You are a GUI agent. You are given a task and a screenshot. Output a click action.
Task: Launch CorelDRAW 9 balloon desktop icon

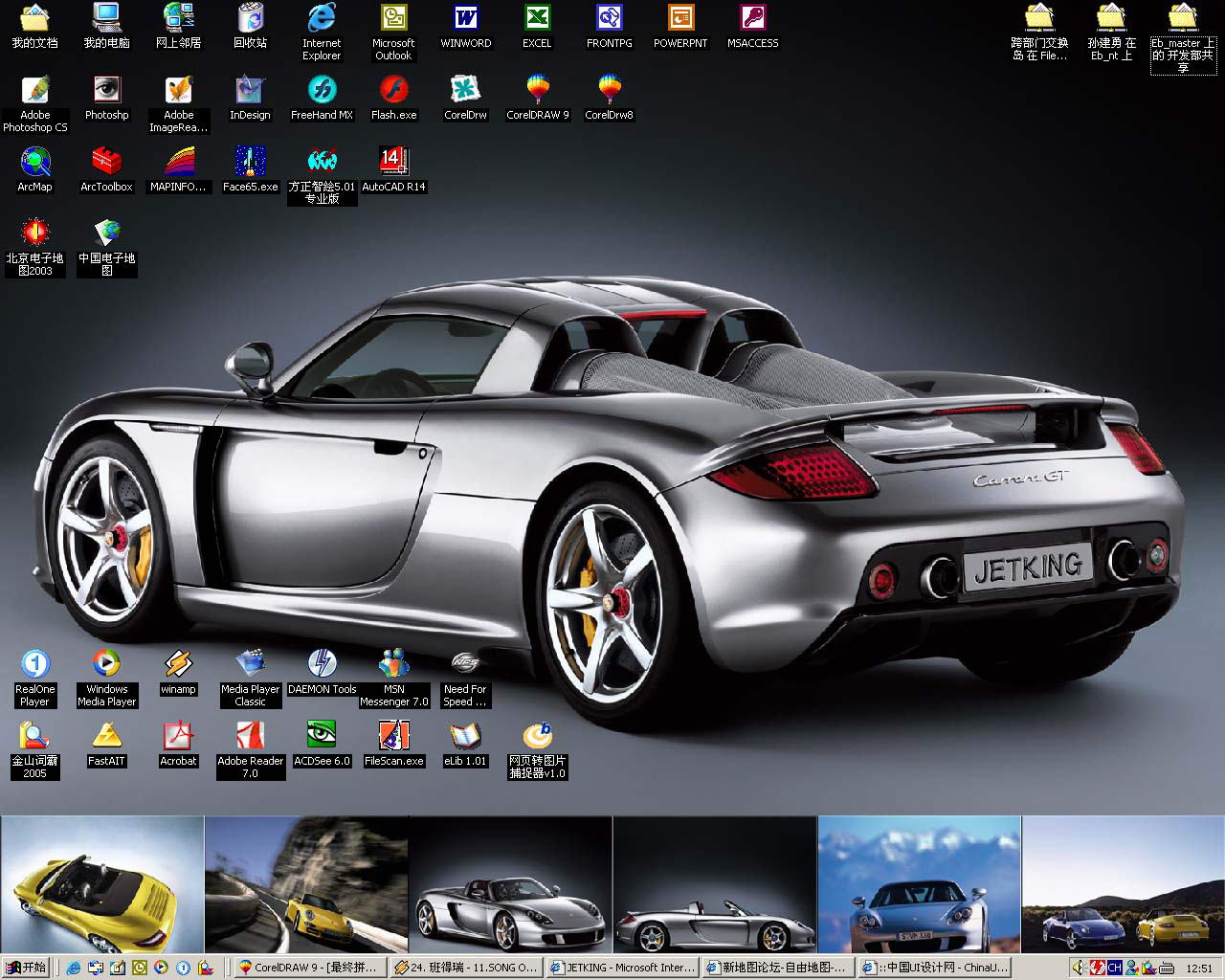pos(537,90)
